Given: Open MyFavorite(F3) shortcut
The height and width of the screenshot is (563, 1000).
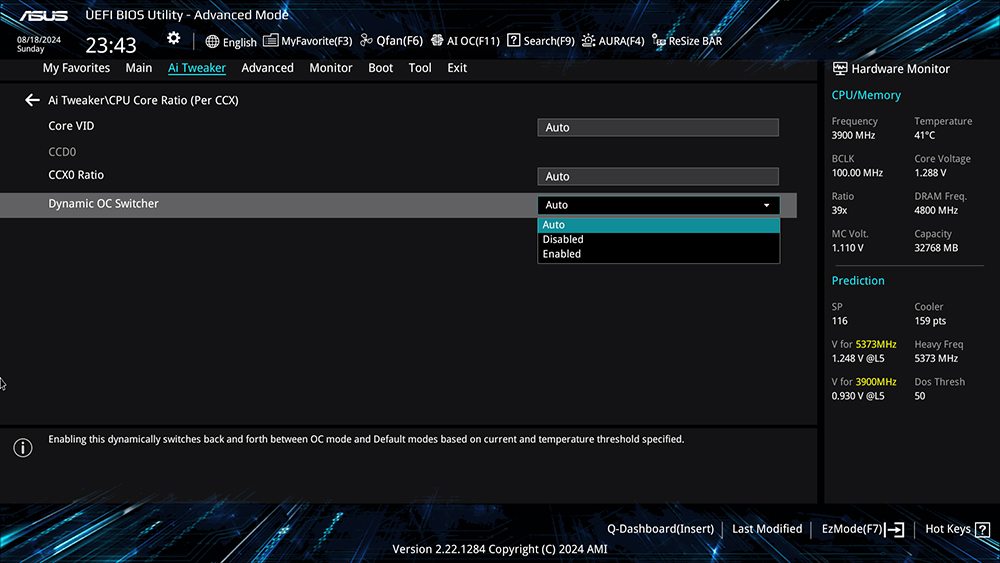Looking at the screenshot, I should click(x=308, y=42).
